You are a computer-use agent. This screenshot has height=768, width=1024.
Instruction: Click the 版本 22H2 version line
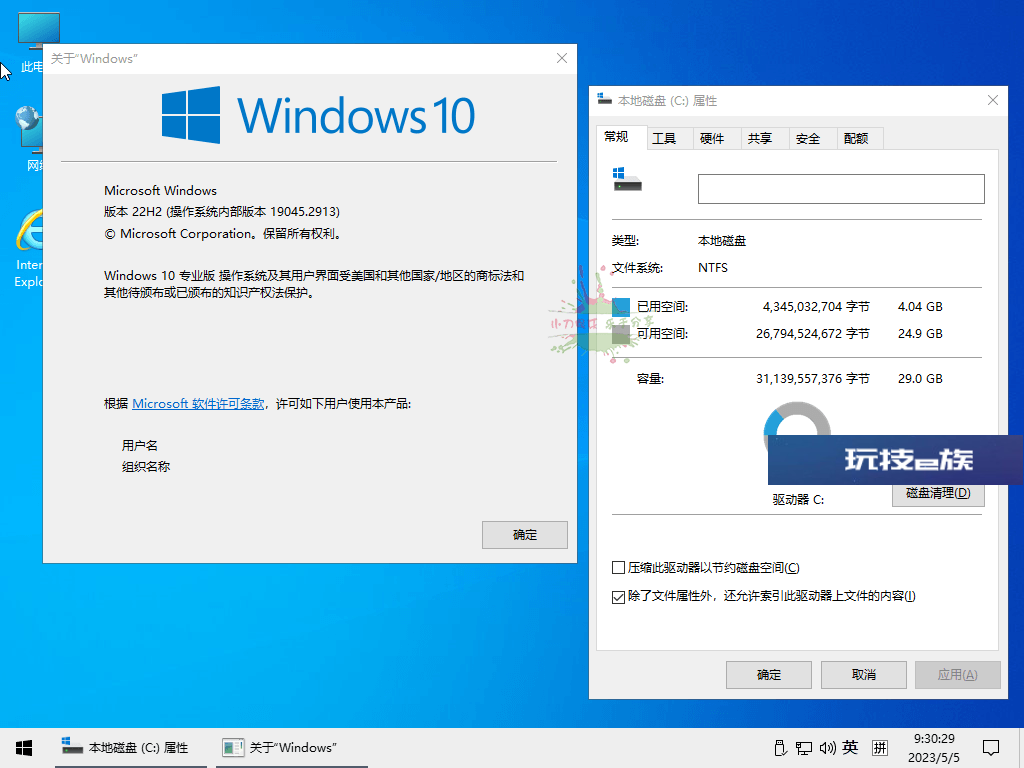pyautogui.click(x=221, y=212)
